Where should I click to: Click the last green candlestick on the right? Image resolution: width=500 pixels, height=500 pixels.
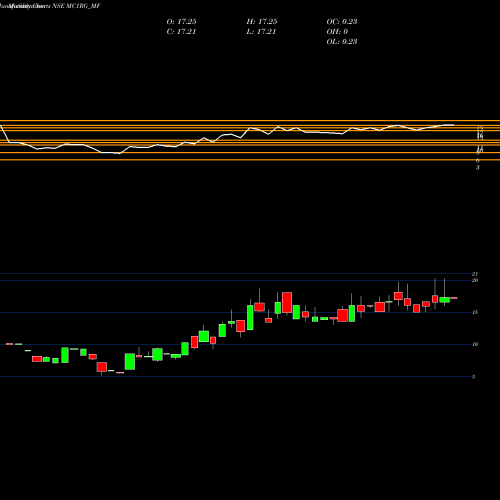click(x=444, y=300)
